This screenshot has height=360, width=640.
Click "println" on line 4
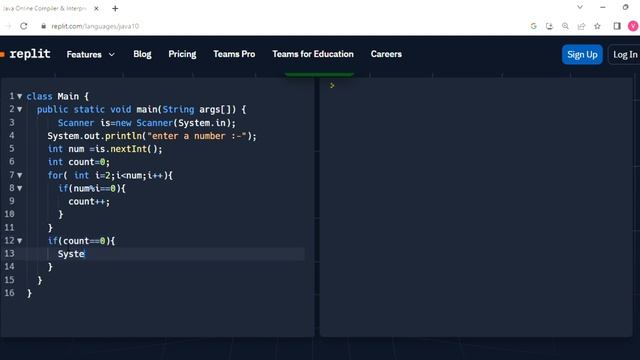click(124, 136)
